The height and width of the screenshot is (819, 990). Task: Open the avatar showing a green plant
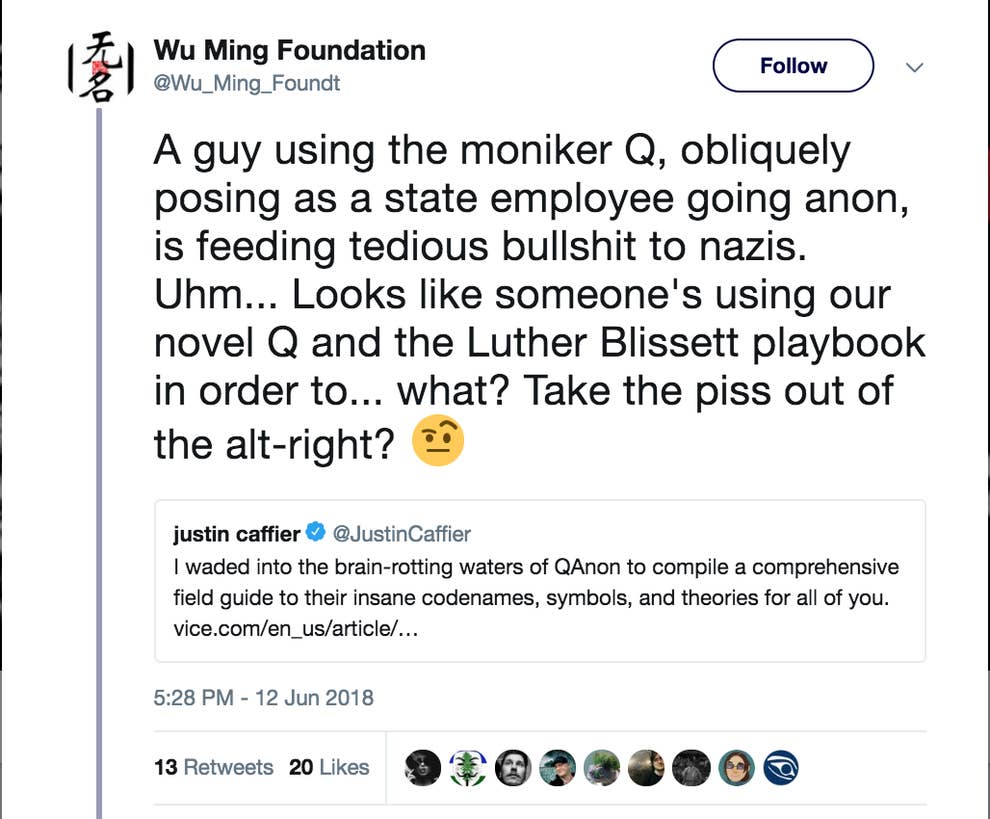click(x=602, y=767)
